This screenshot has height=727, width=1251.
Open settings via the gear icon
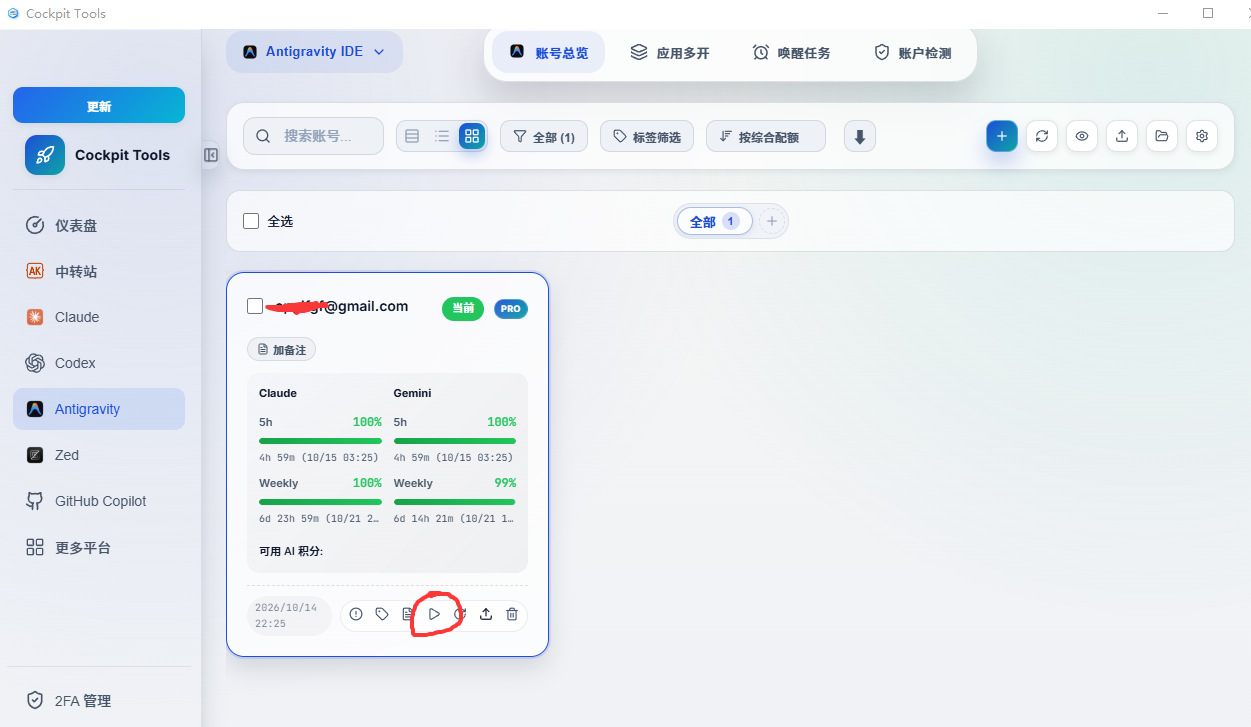(x=1202, y=136)
